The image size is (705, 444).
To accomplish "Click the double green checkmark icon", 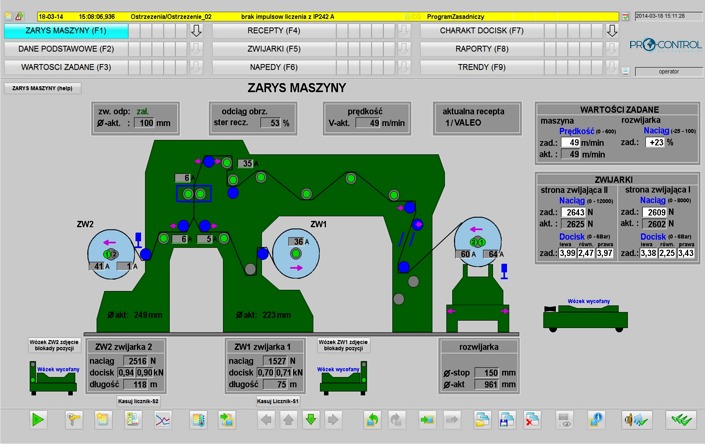I will [x=681, y=420].
